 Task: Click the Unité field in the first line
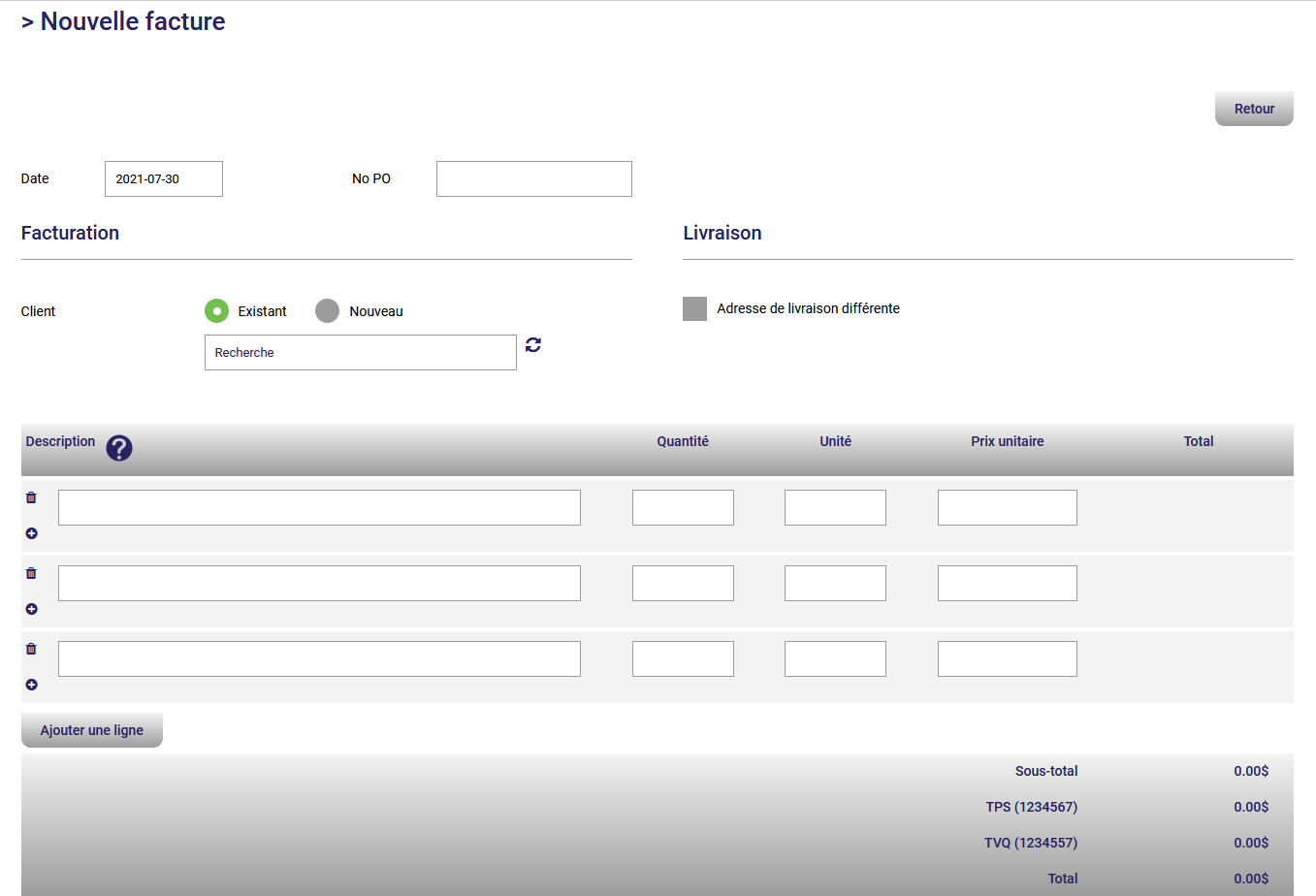coord(835,508)
